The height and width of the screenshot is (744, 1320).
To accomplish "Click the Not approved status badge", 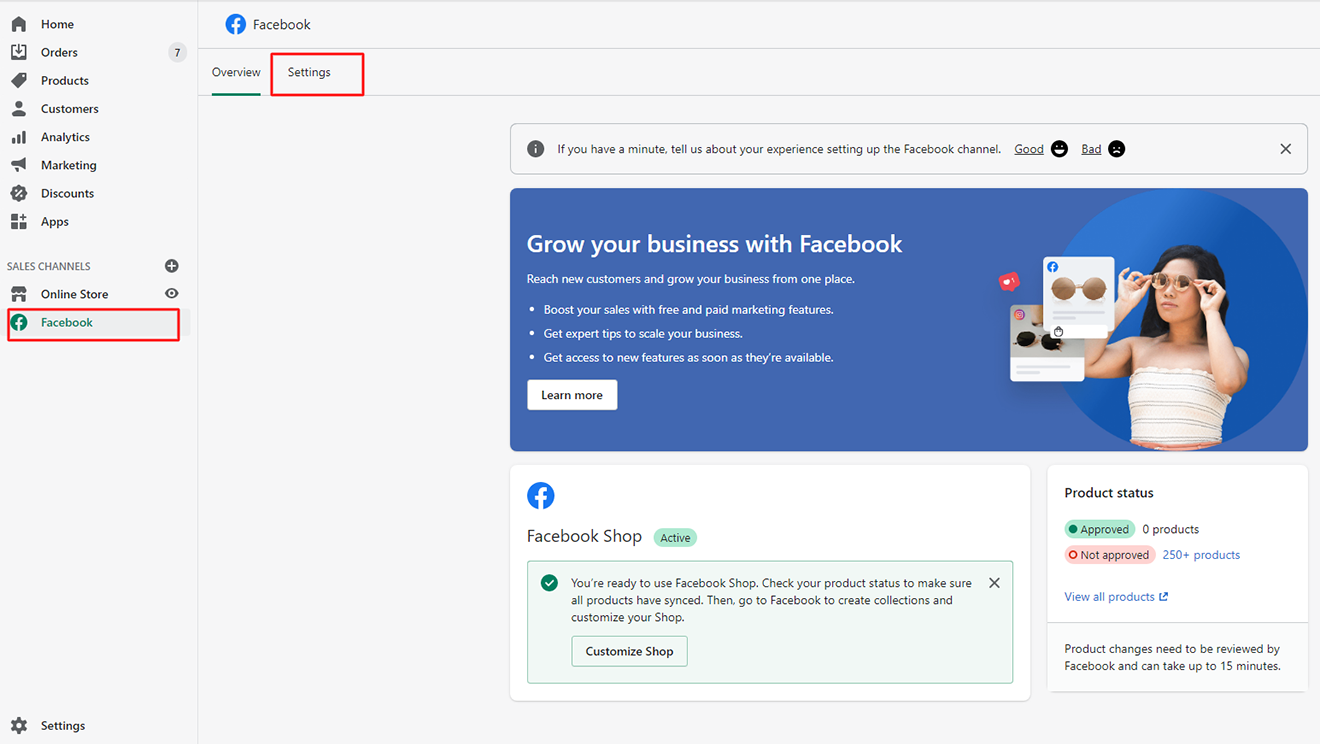I will (x=1109, y=555).
